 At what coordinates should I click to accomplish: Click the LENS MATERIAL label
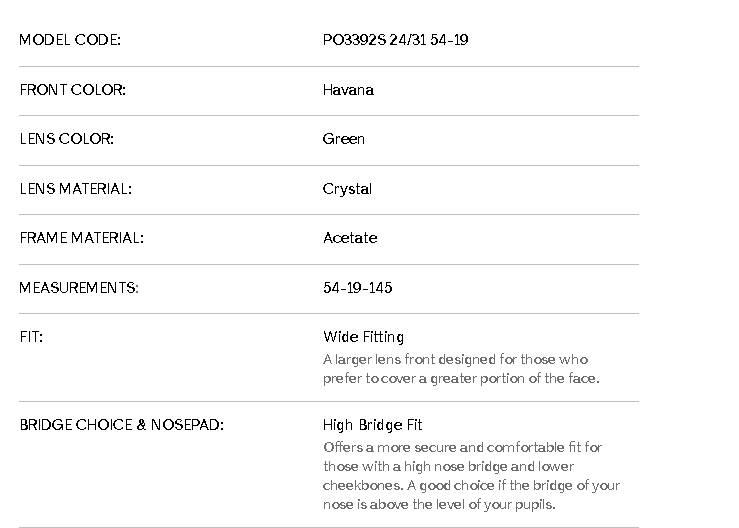pyautogui.click(x=75, y=189)
